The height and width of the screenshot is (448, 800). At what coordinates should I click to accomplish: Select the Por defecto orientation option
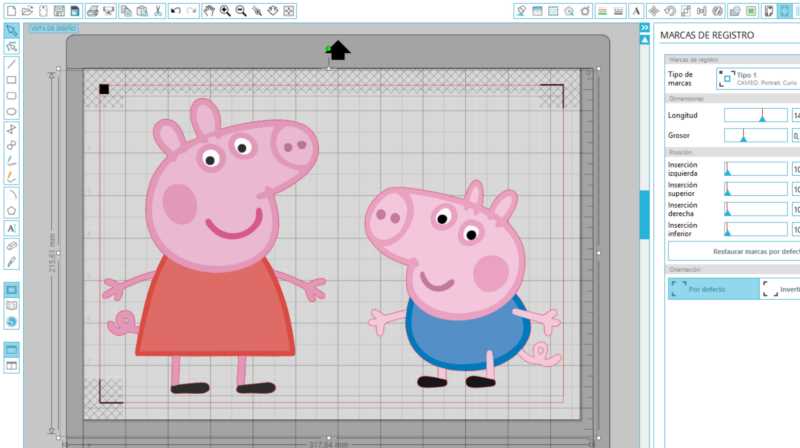[714, 289]
